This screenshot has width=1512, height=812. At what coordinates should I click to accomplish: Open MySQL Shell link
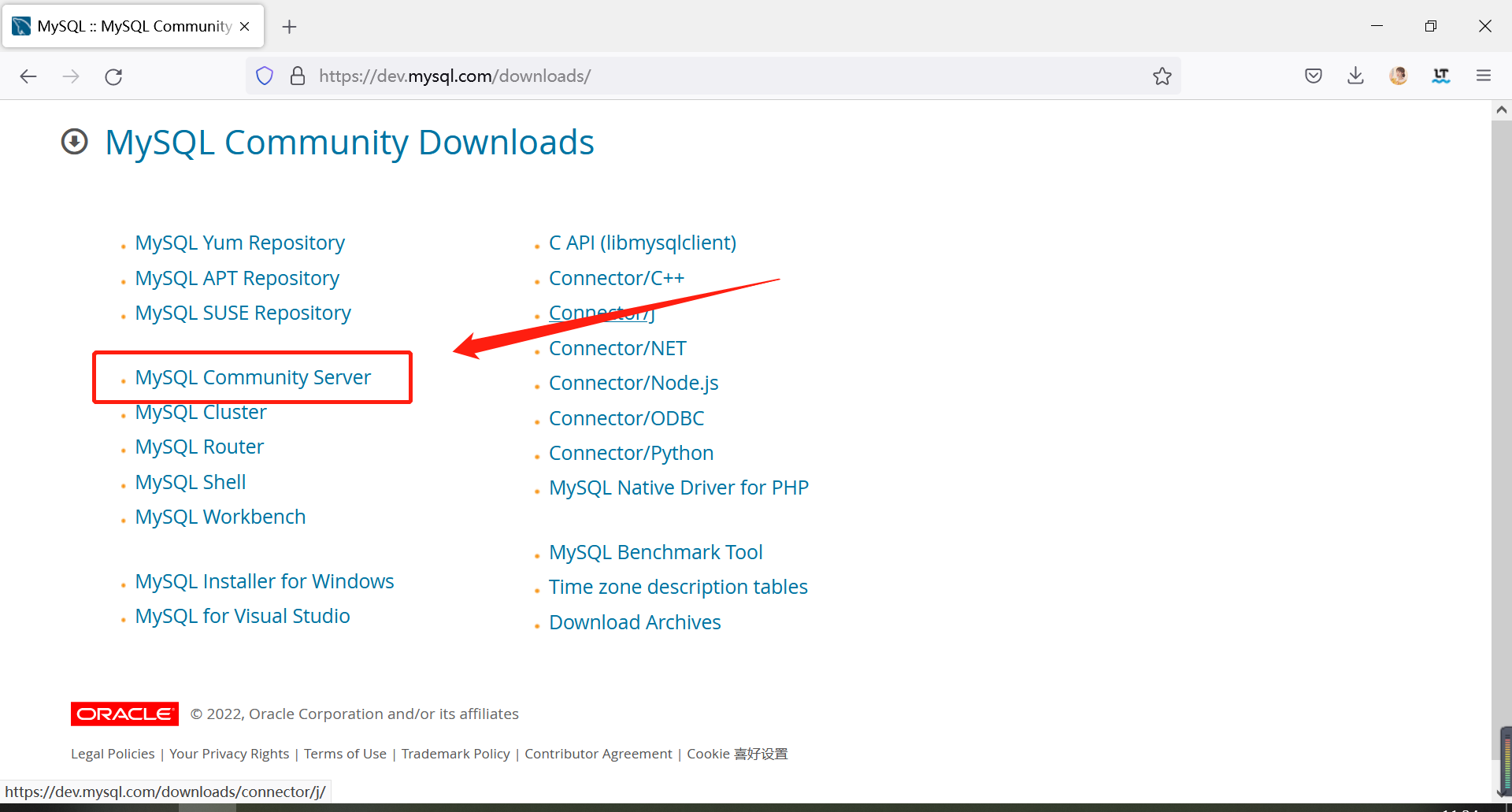click(191, 482)
